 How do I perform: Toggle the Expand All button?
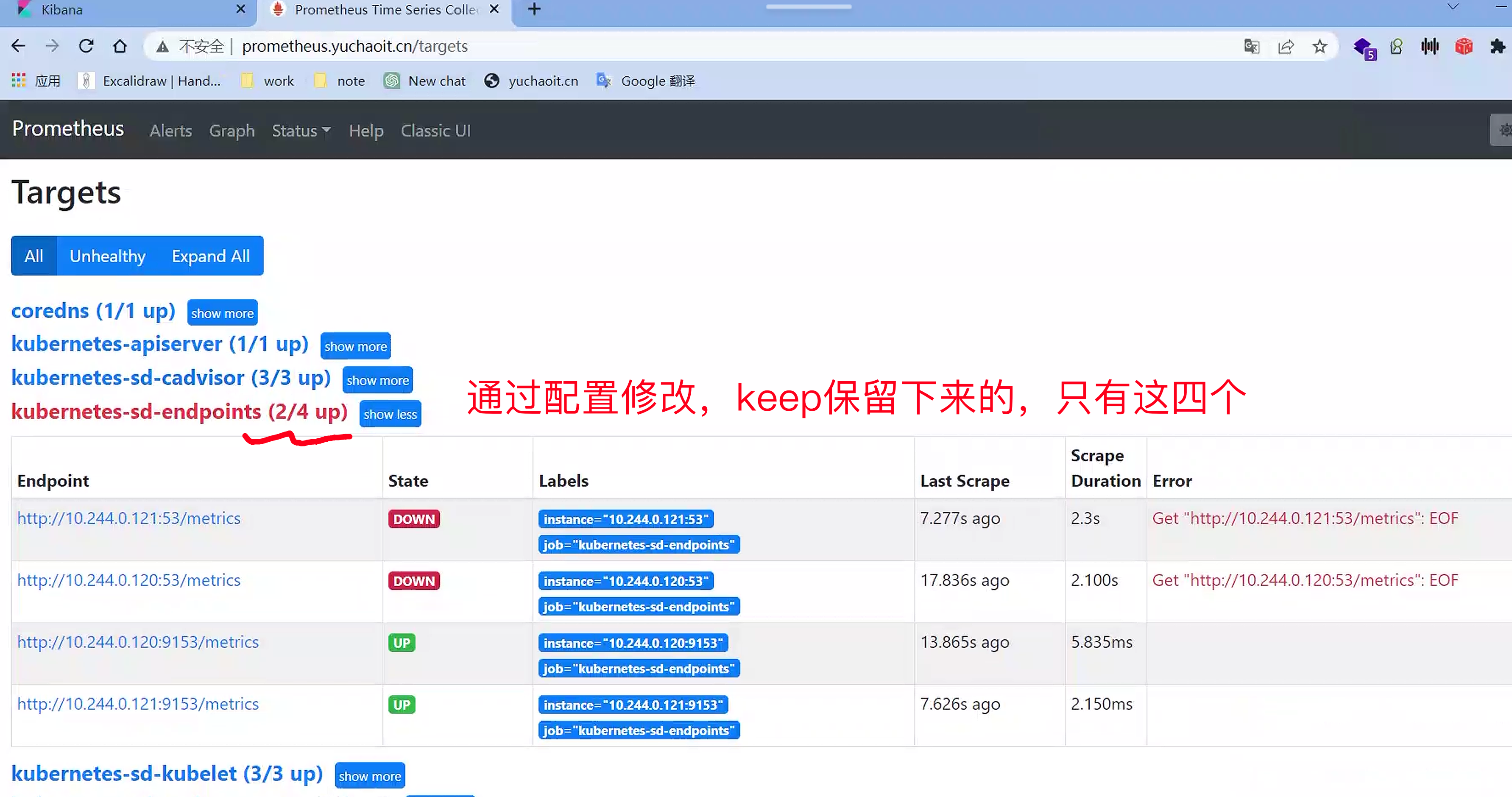[x=210, y=256]
